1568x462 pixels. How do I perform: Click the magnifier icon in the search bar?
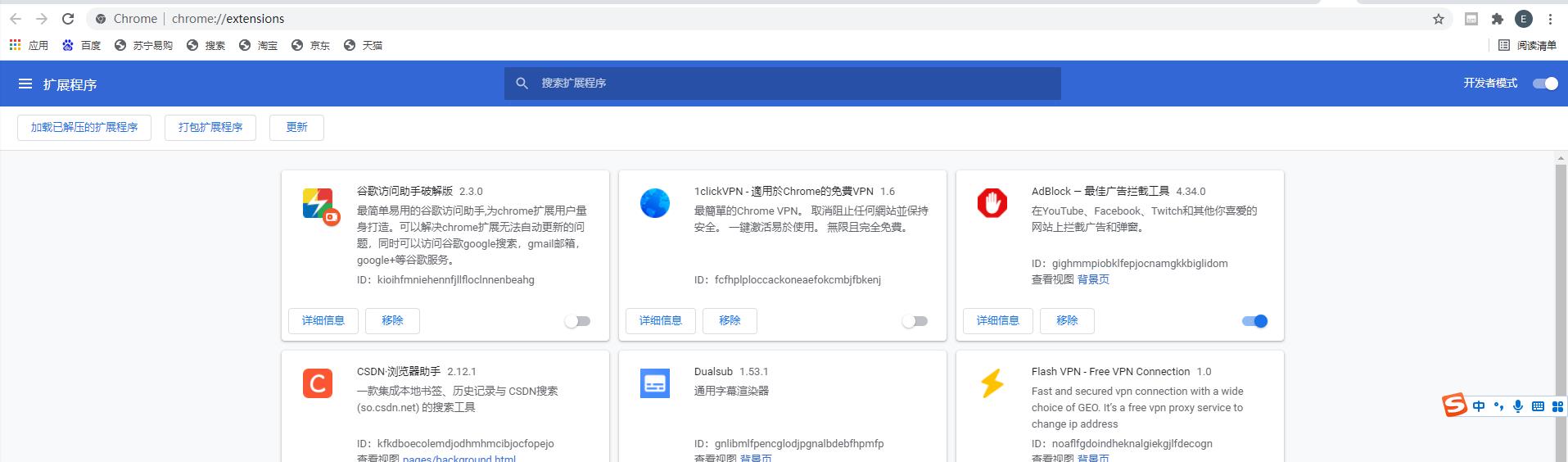pyautogui.click(x=522, y=83)
